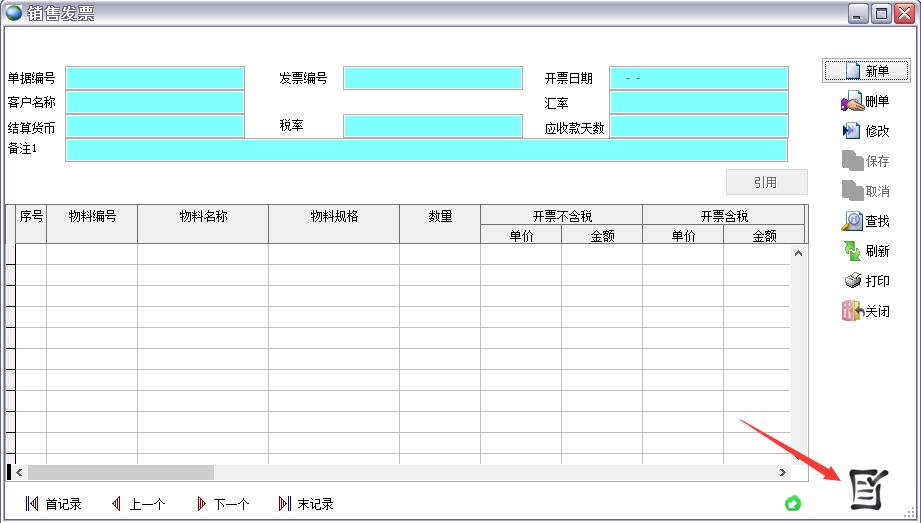Click the 删单 delete document icon
This screenshot has width=921, height=523.
(x=852, y=101)
